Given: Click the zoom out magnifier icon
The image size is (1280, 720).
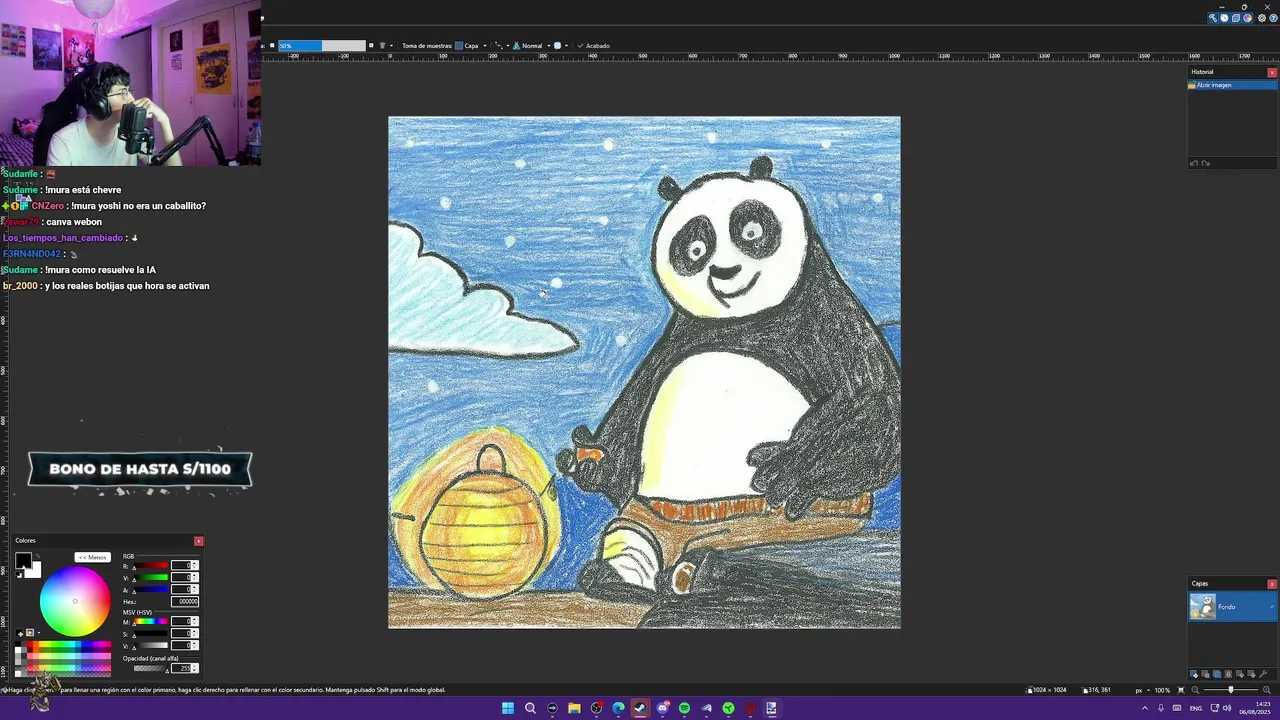Looking at the screenshot, I should point(1194,690).
